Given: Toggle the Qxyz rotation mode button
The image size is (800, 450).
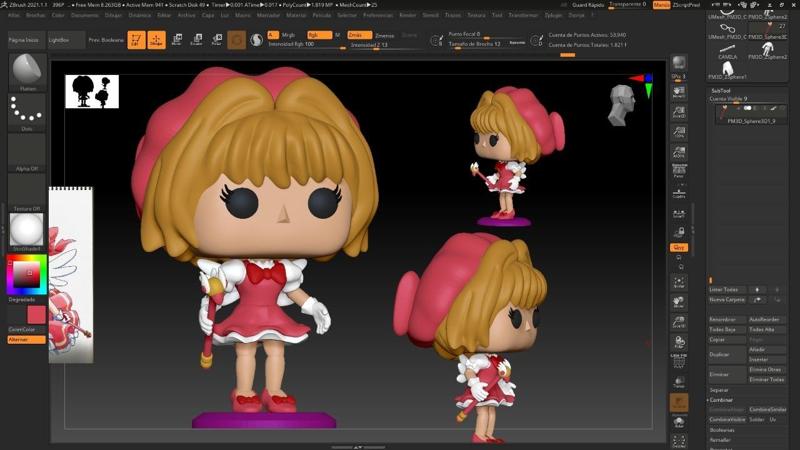Looking at the screenshot, I should click(679, 247).
